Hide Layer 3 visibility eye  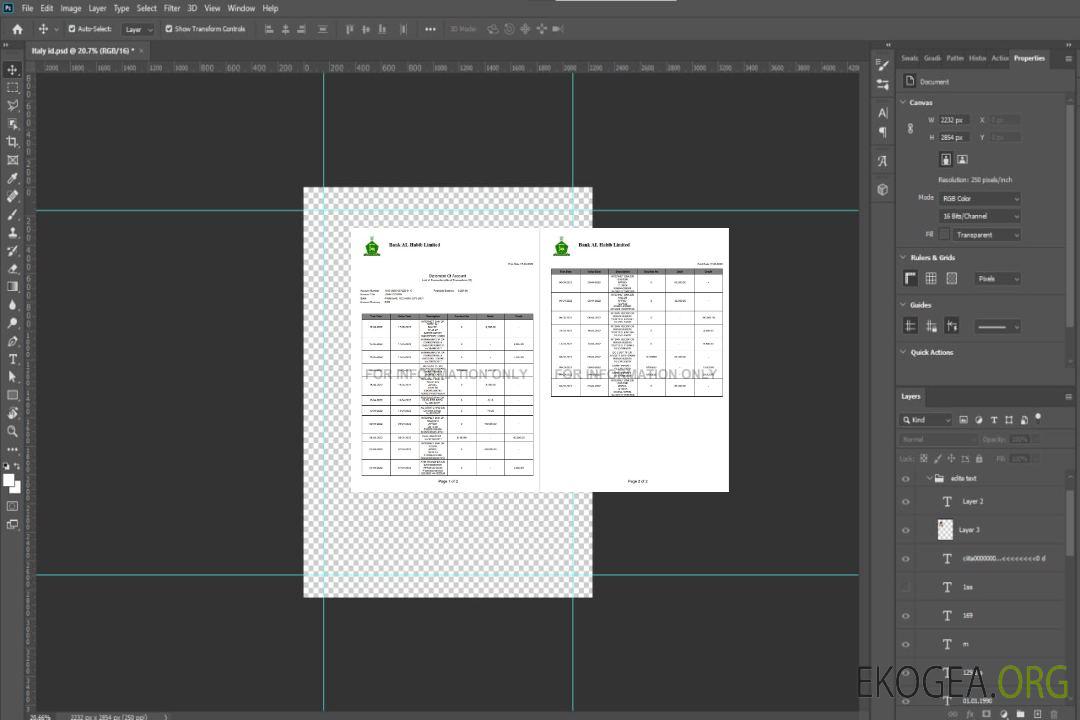tap(906, 531)
